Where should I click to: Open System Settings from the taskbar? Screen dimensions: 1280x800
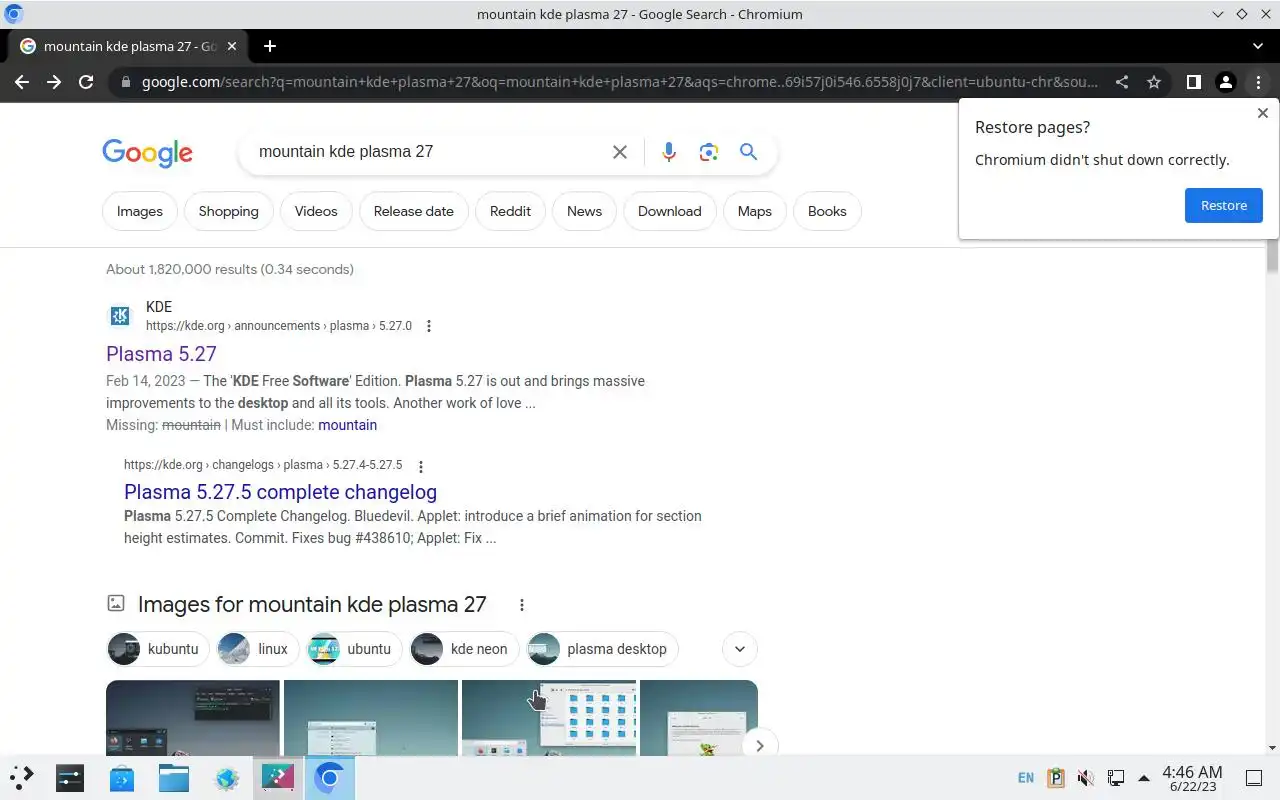pyautogui.click(x=70, y=777)
